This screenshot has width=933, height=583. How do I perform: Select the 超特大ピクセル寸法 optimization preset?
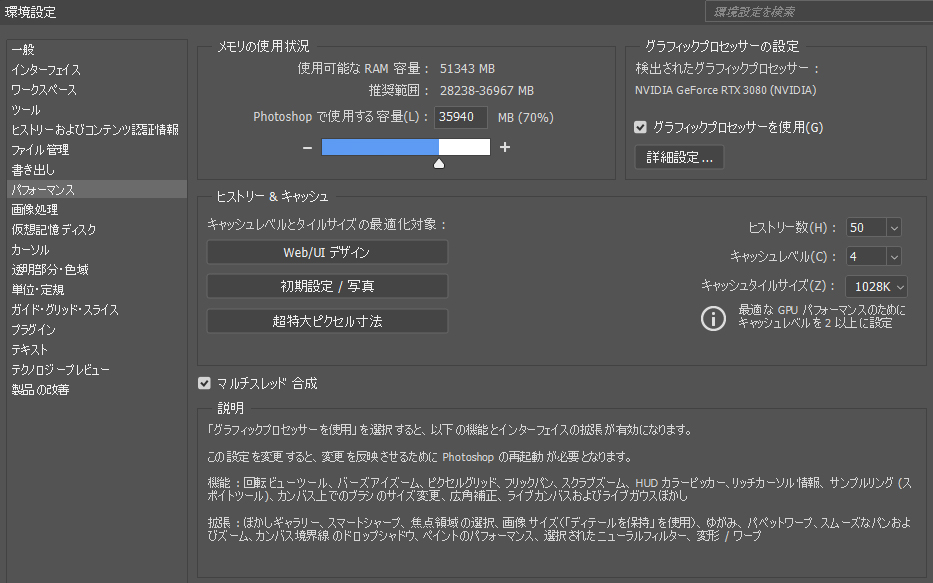[x=327, y=321]
